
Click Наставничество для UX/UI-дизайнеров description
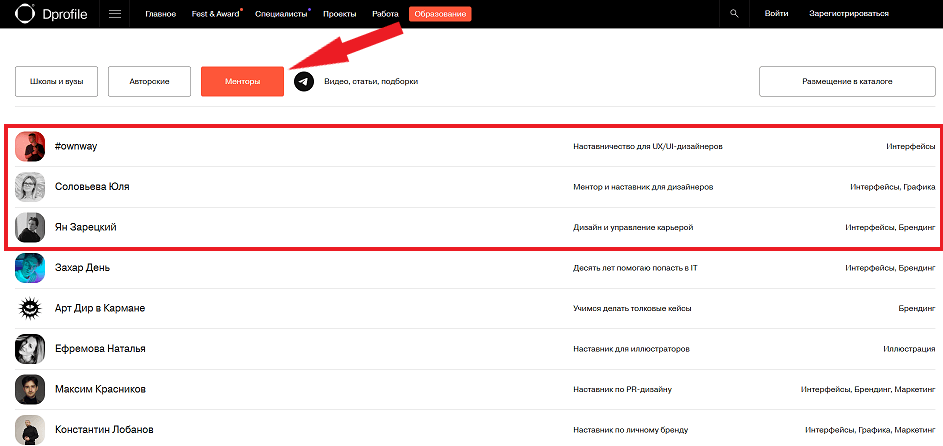648,146
